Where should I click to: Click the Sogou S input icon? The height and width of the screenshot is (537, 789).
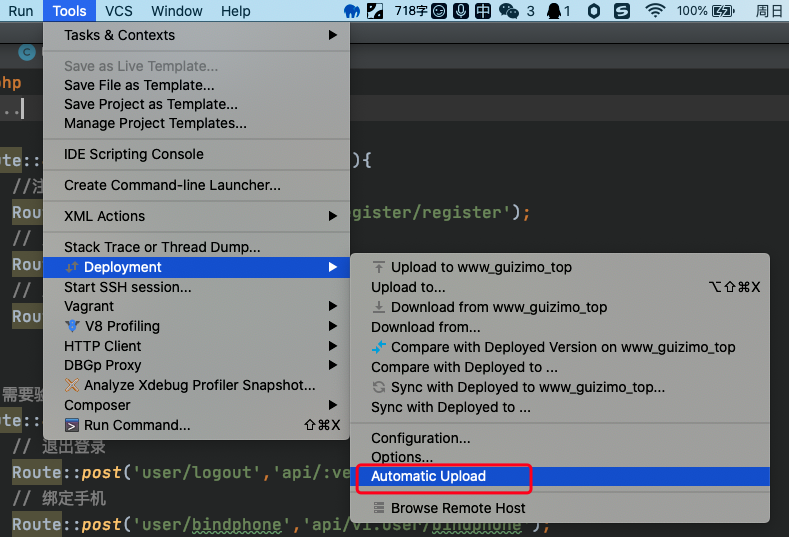pyautogui.click(x=622, y=11)
